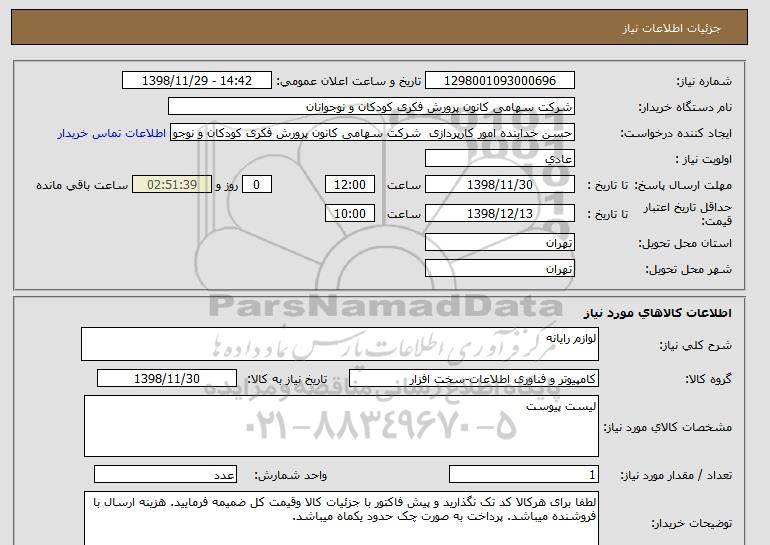Click the quantity field showing 1
Screen dimensions: 770x545
point(524,475)
